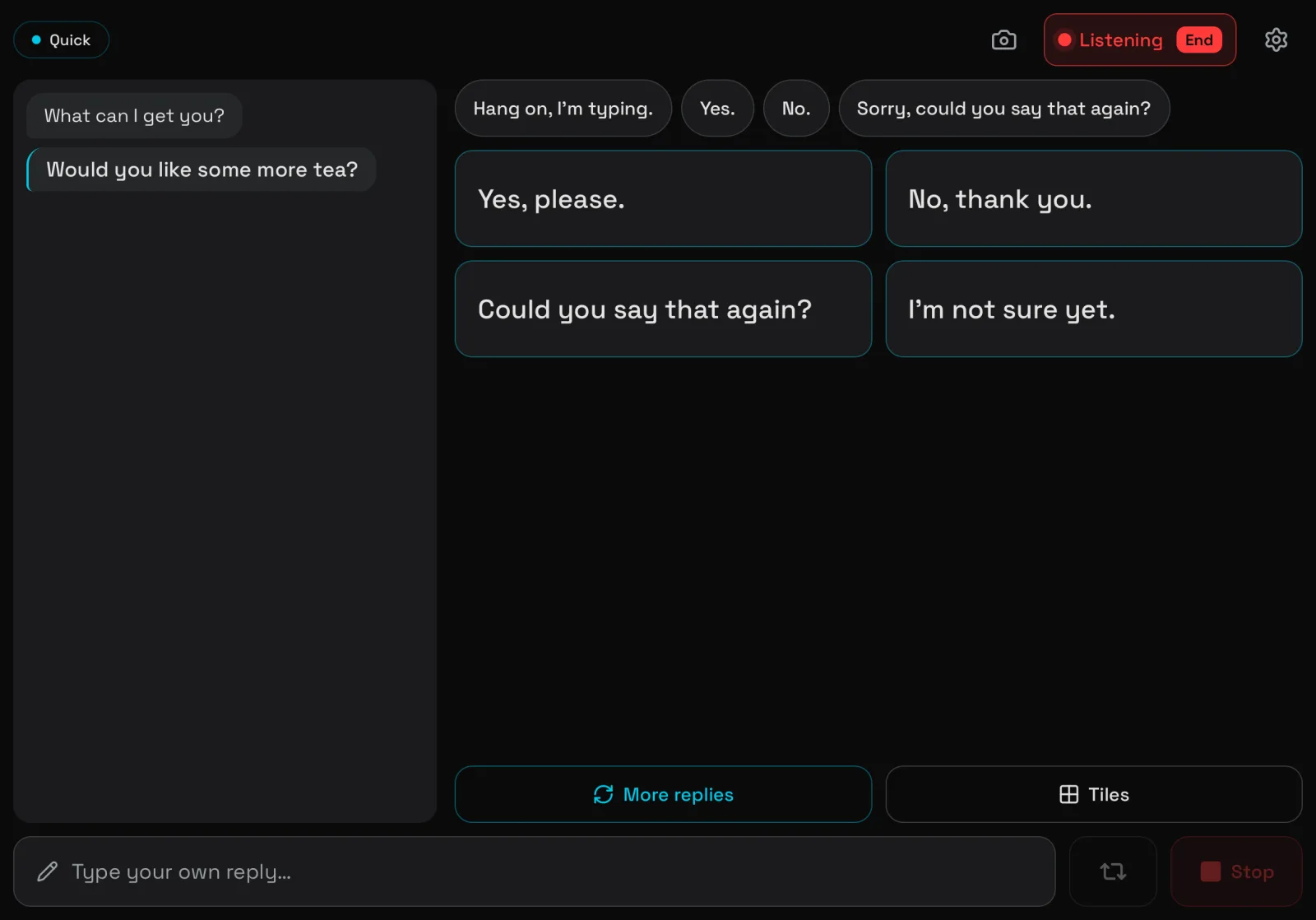
Task: Select the "Hang on, I'm typing." chip
Action: point(563,109)
